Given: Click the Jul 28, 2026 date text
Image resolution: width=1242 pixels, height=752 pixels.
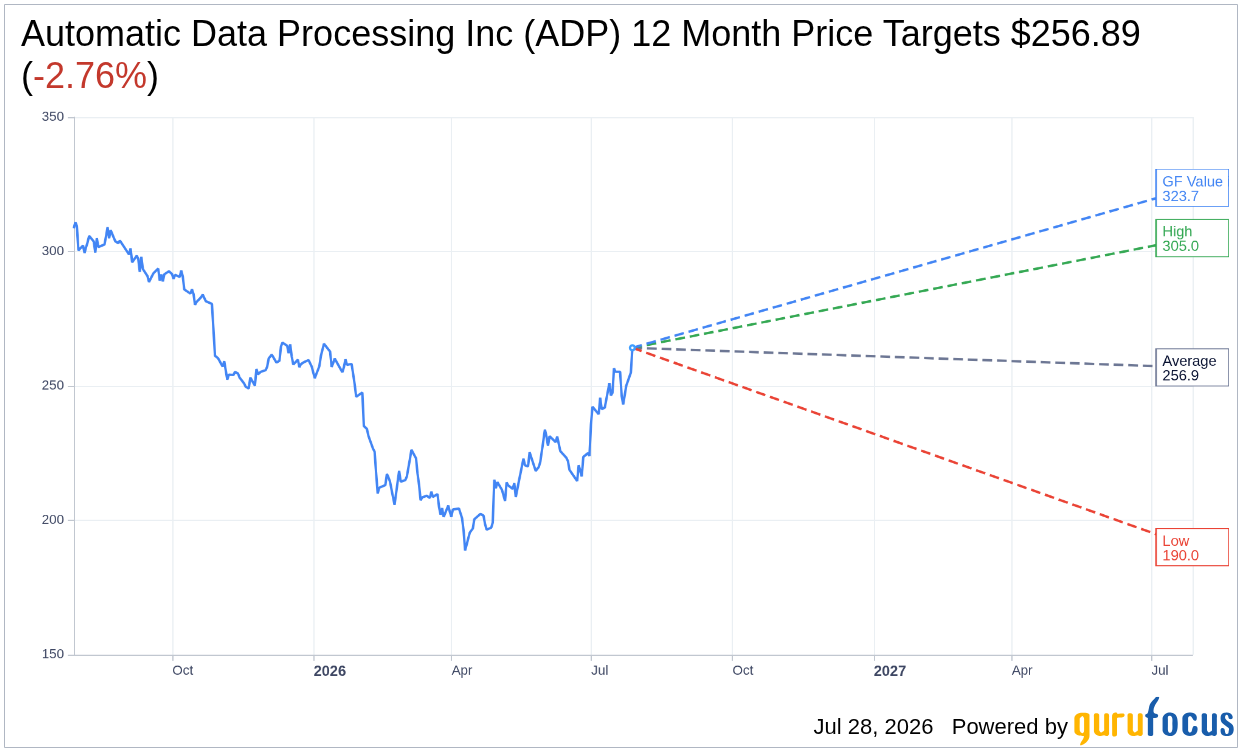Looking at the screenshot, I should (873, 727).
